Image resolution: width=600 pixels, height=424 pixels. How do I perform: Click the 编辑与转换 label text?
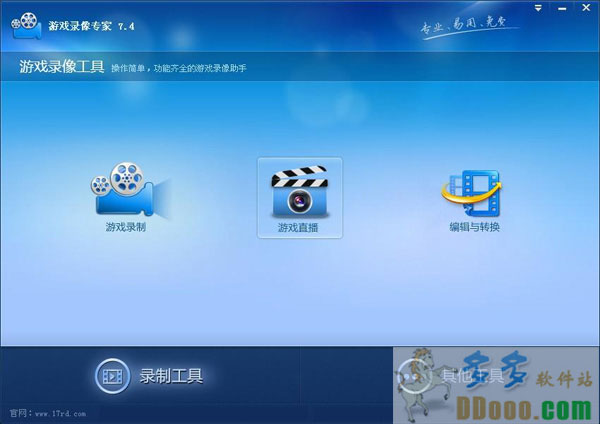coord(474,227)
